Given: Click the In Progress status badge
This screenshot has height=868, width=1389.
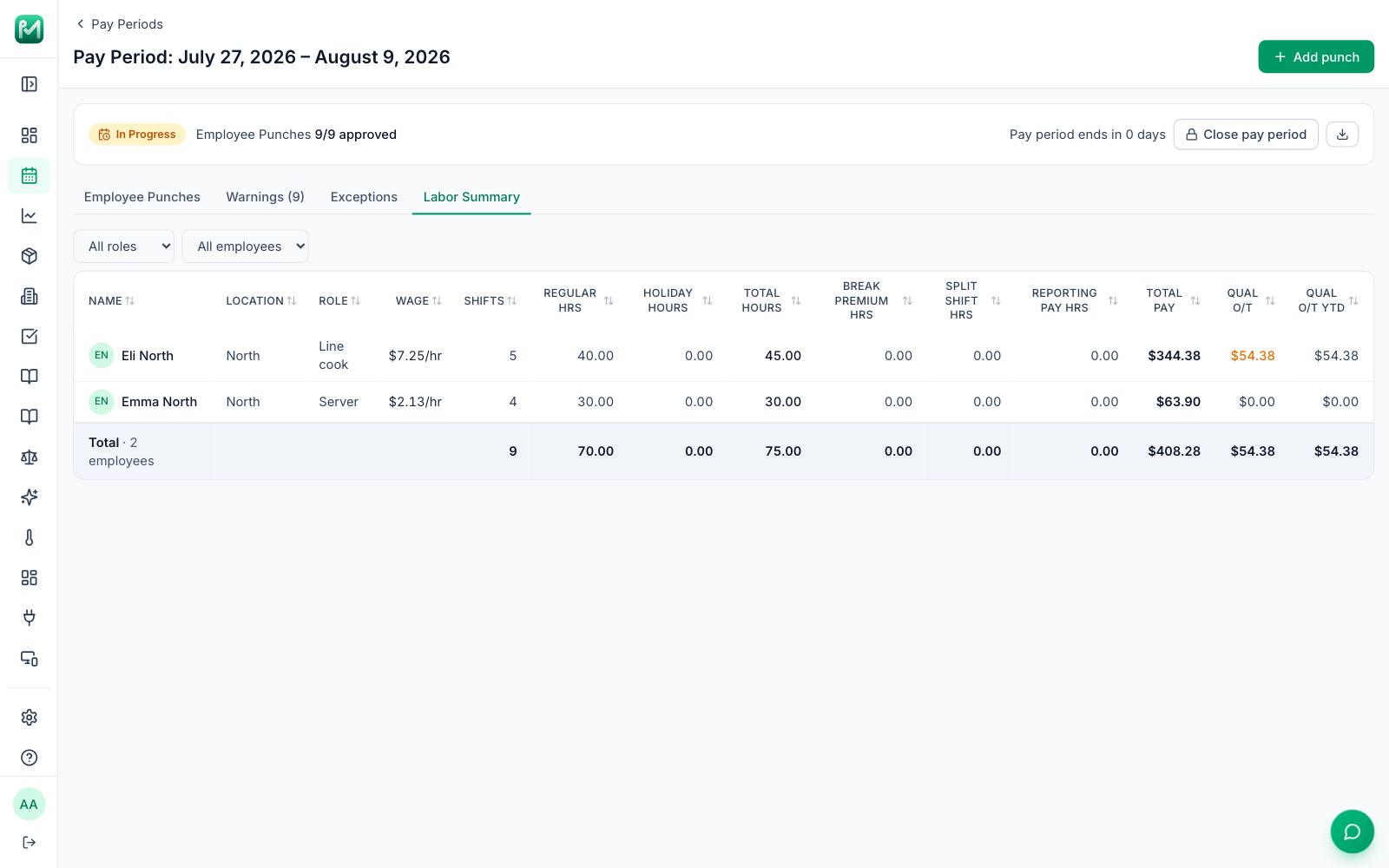Looking at the screenshot, I should pos(137,135).
